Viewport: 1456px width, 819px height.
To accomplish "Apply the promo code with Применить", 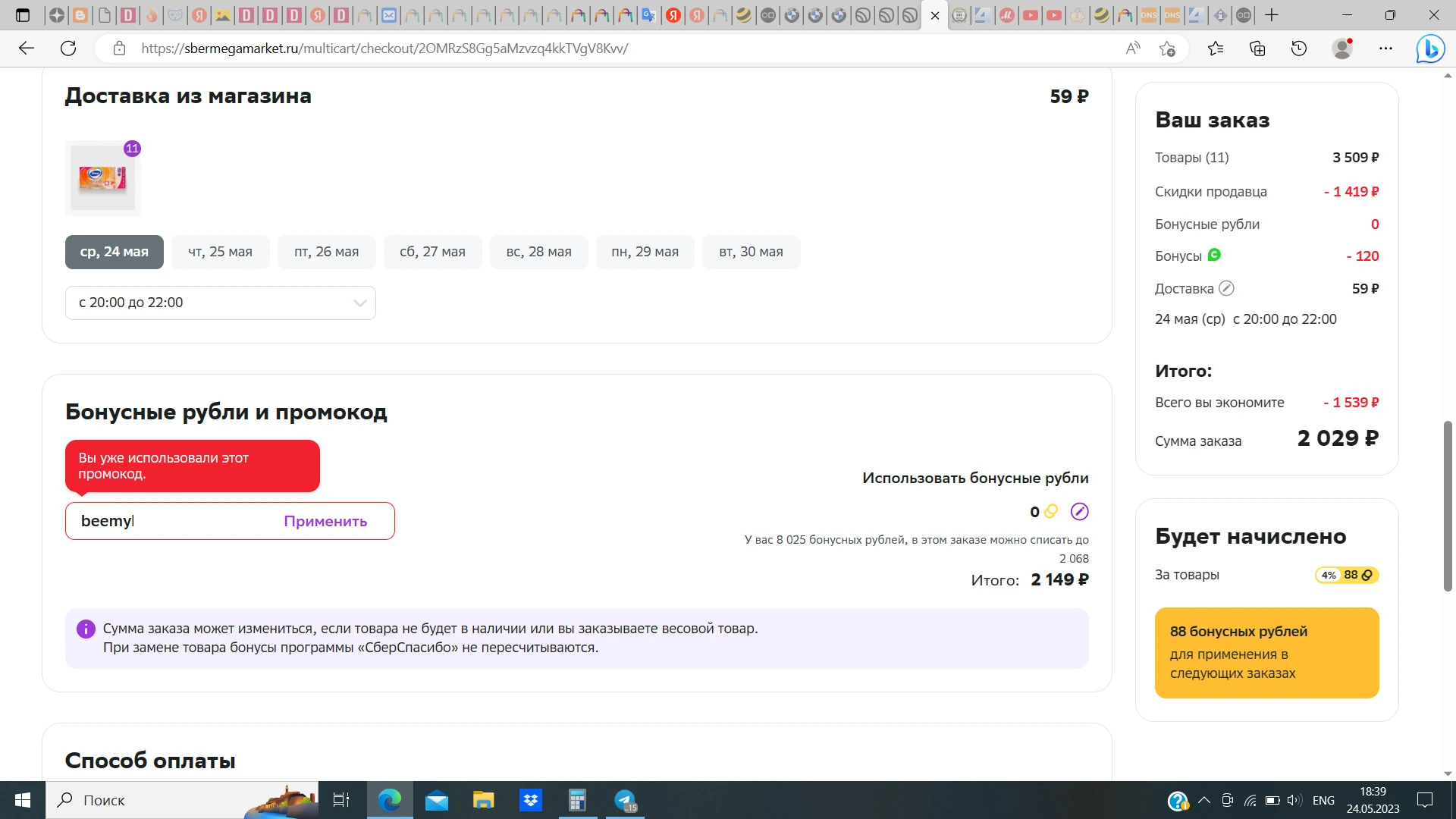I will point(325,521).
